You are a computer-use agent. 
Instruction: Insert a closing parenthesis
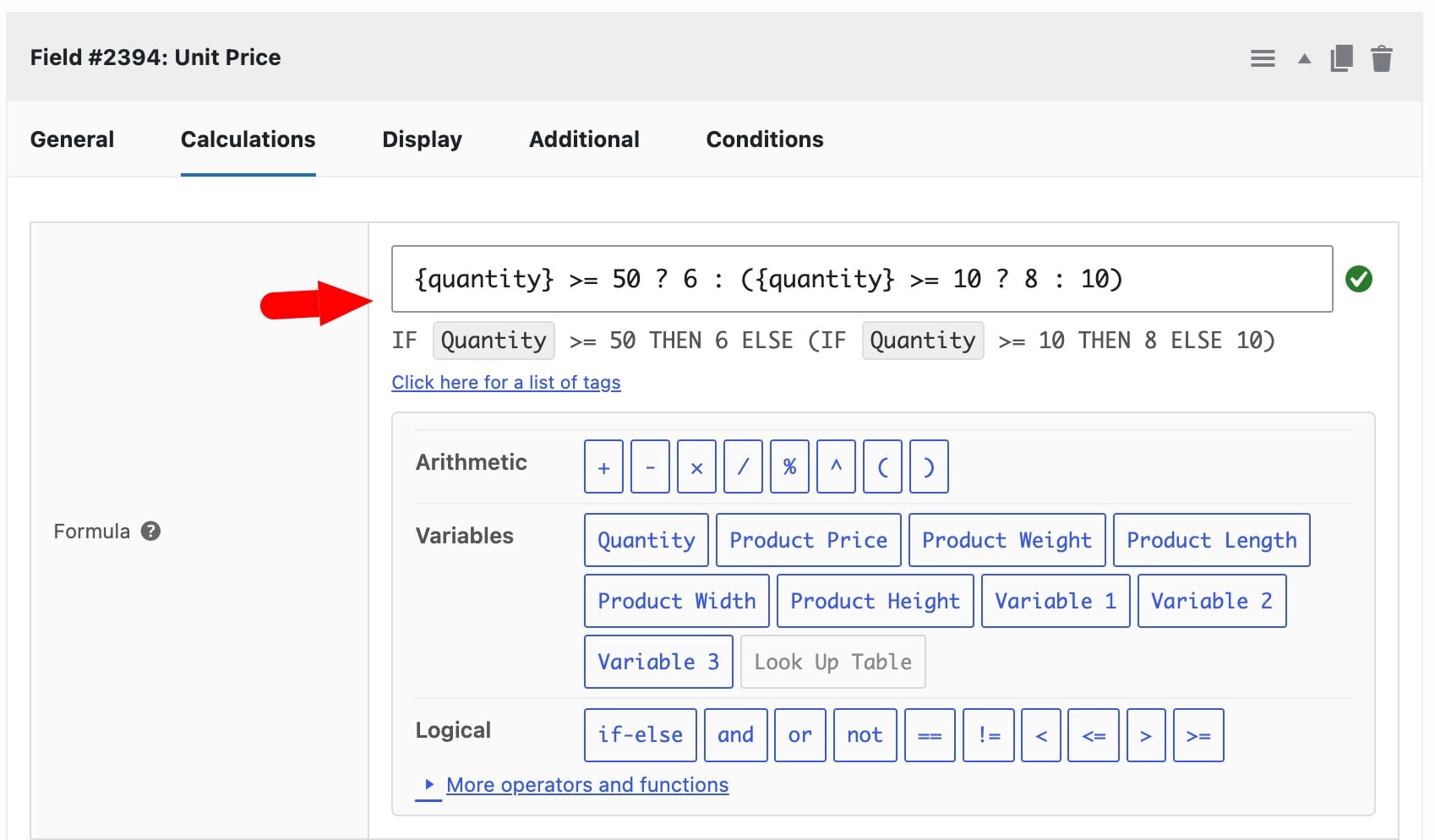(x=929, y=466)
